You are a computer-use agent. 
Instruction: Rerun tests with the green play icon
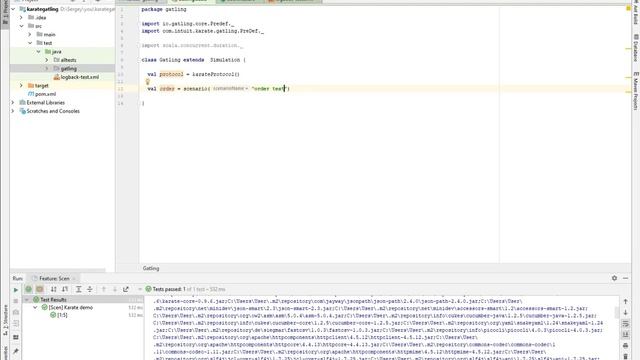[16, 290]
